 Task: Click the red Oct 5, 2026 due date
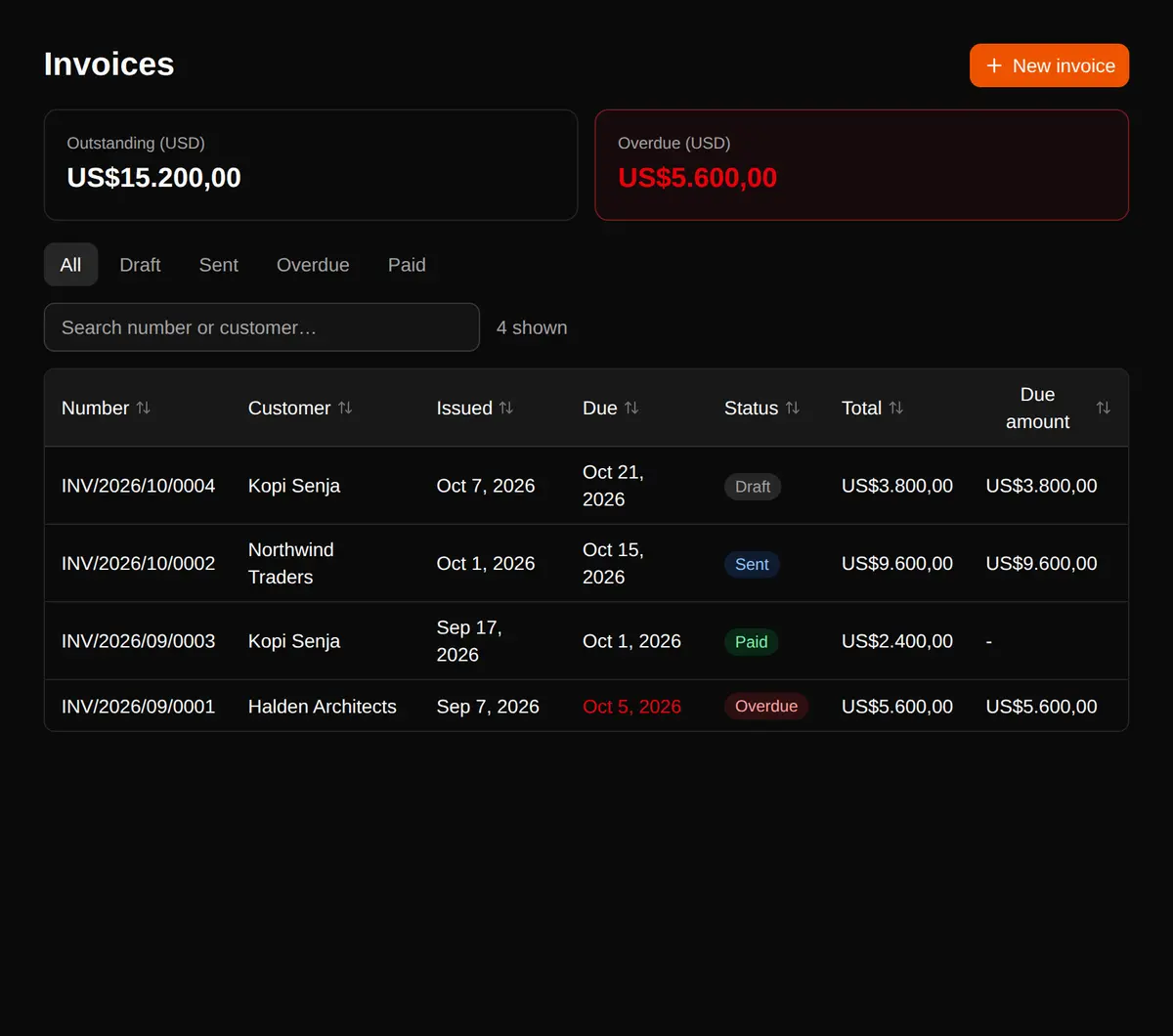(x=631, y=706)
